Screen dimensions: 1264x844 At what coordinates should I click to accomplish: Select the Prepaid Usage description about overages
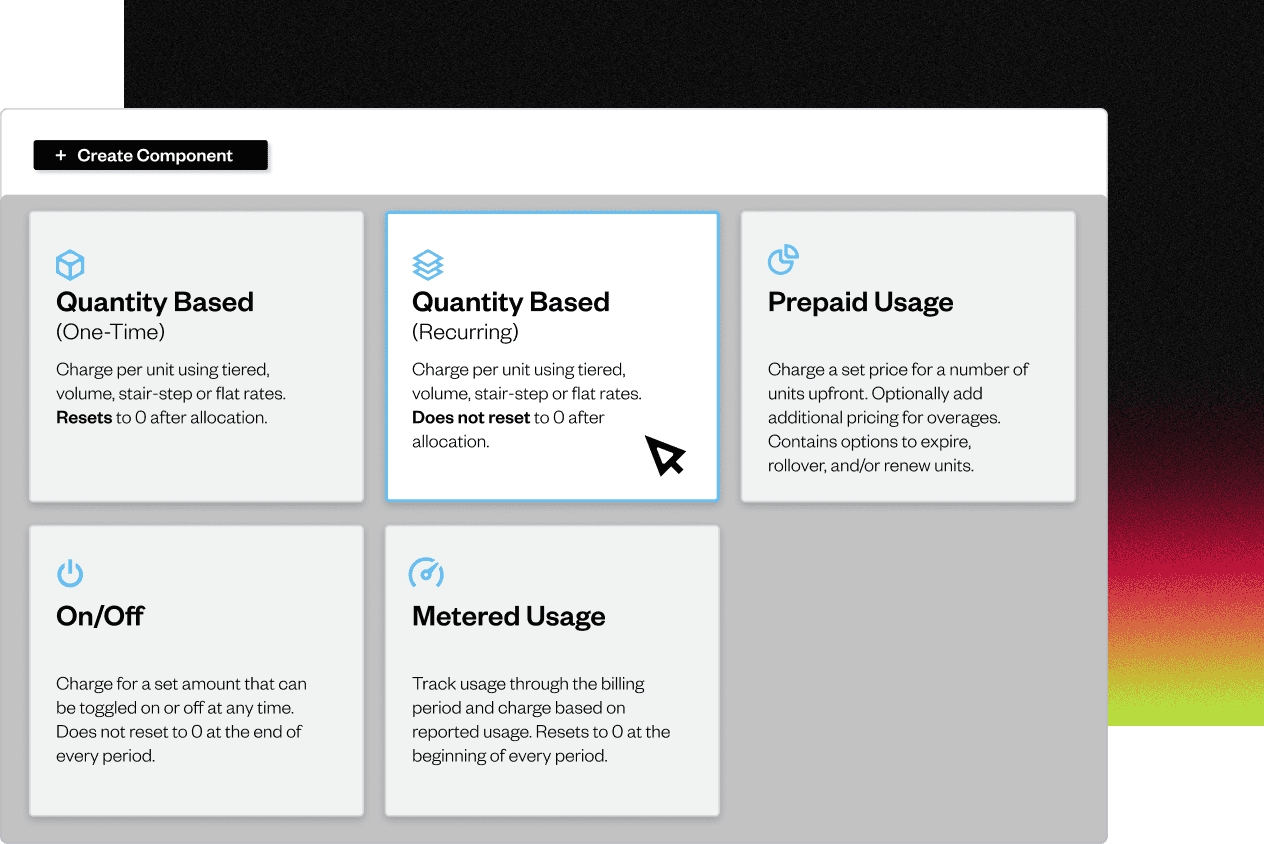coord(898,418)
